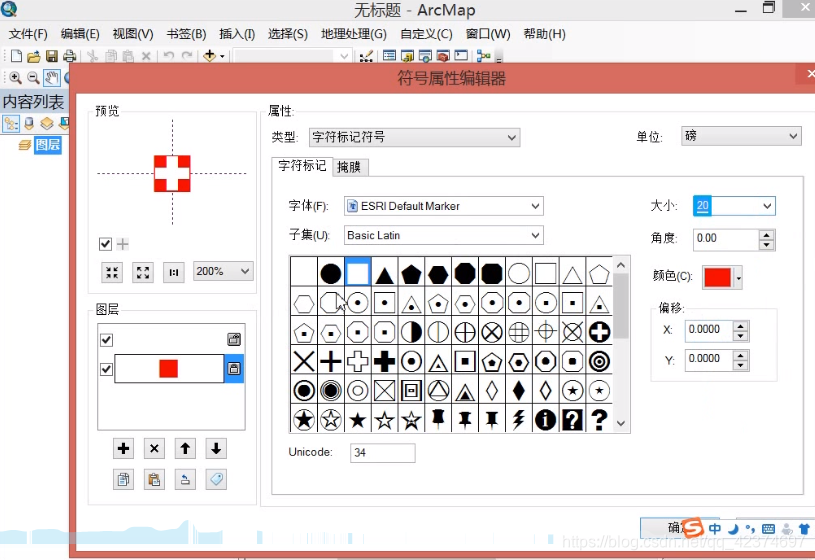Open file using the folder icon

(x=34, y=56)
